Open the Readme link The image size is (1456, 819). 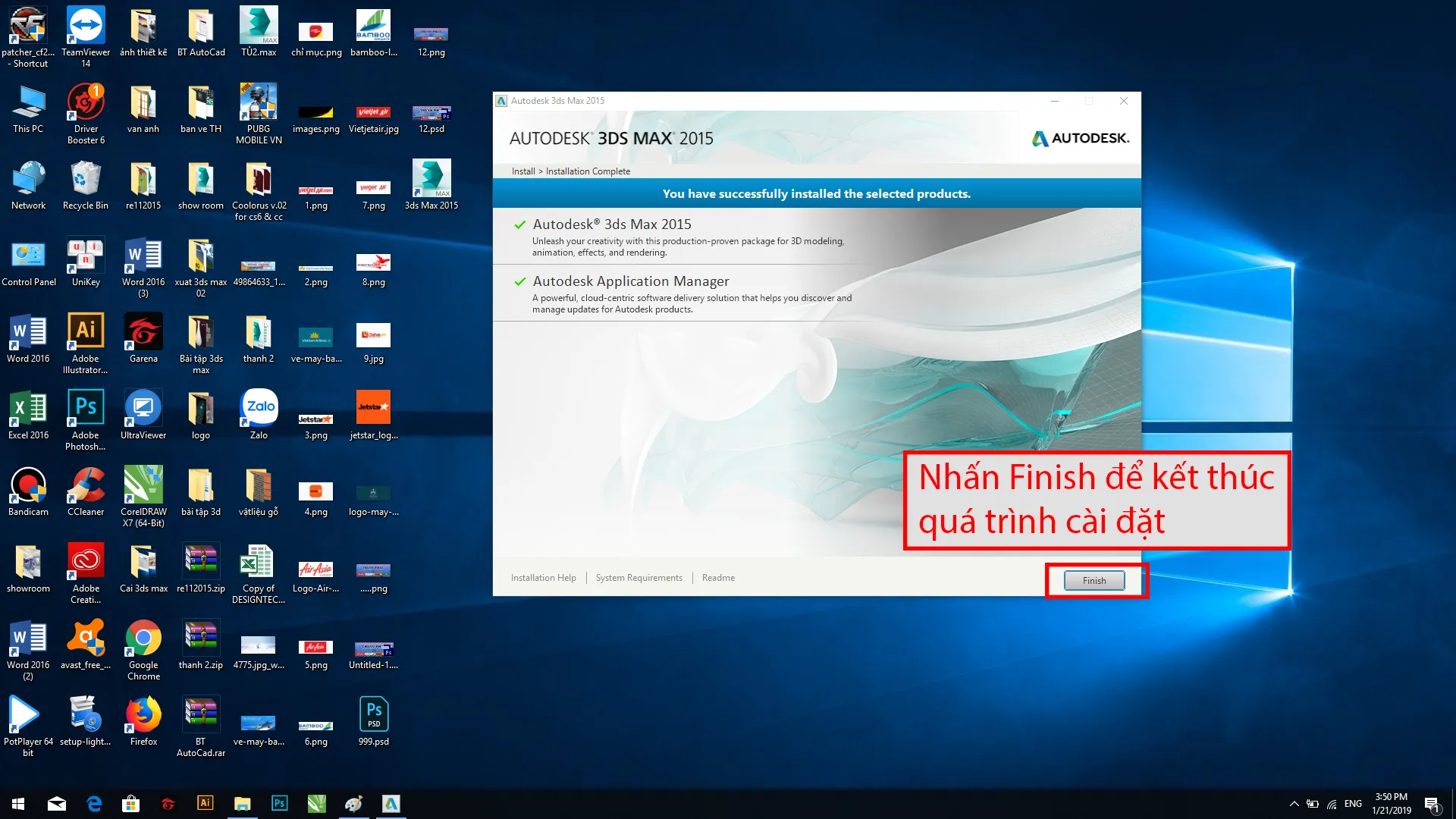click(x=718, y=578)
